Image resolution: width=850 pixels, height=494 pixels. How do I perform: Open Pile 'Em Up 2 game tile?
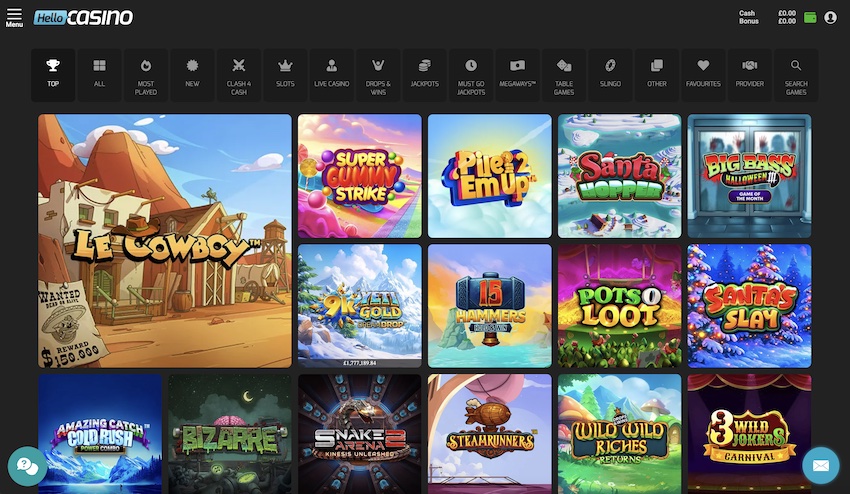point(490,176)
